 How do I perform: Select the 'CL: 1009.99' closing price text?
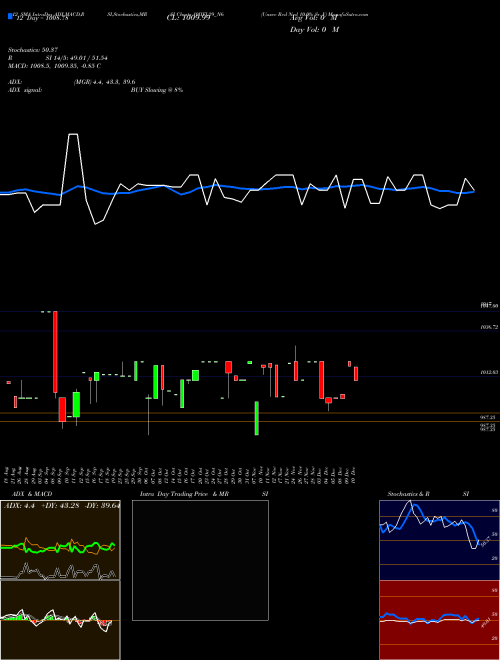pyautogui.click(x=188, y=18)
